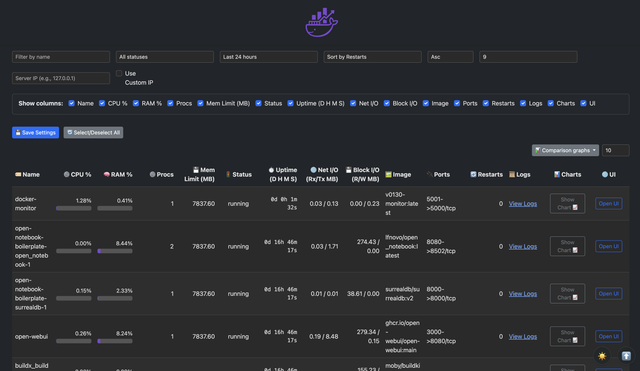Focus the Server IP input field
The width and height of the screenshot is (640, 371).
click(x=61, y=78)
